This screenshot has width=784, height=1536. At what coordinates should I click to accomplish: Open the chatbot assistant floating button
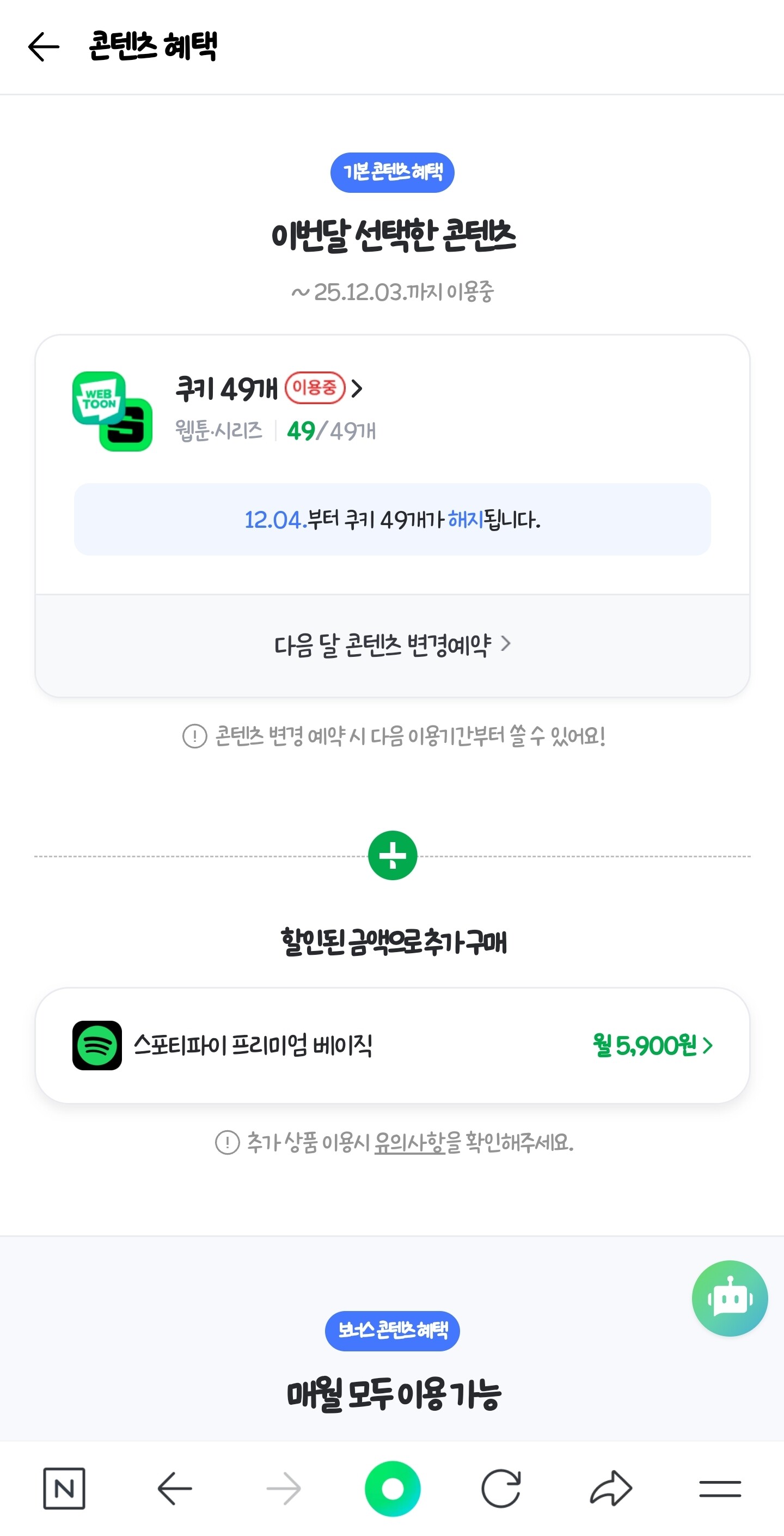[729, 1298]
